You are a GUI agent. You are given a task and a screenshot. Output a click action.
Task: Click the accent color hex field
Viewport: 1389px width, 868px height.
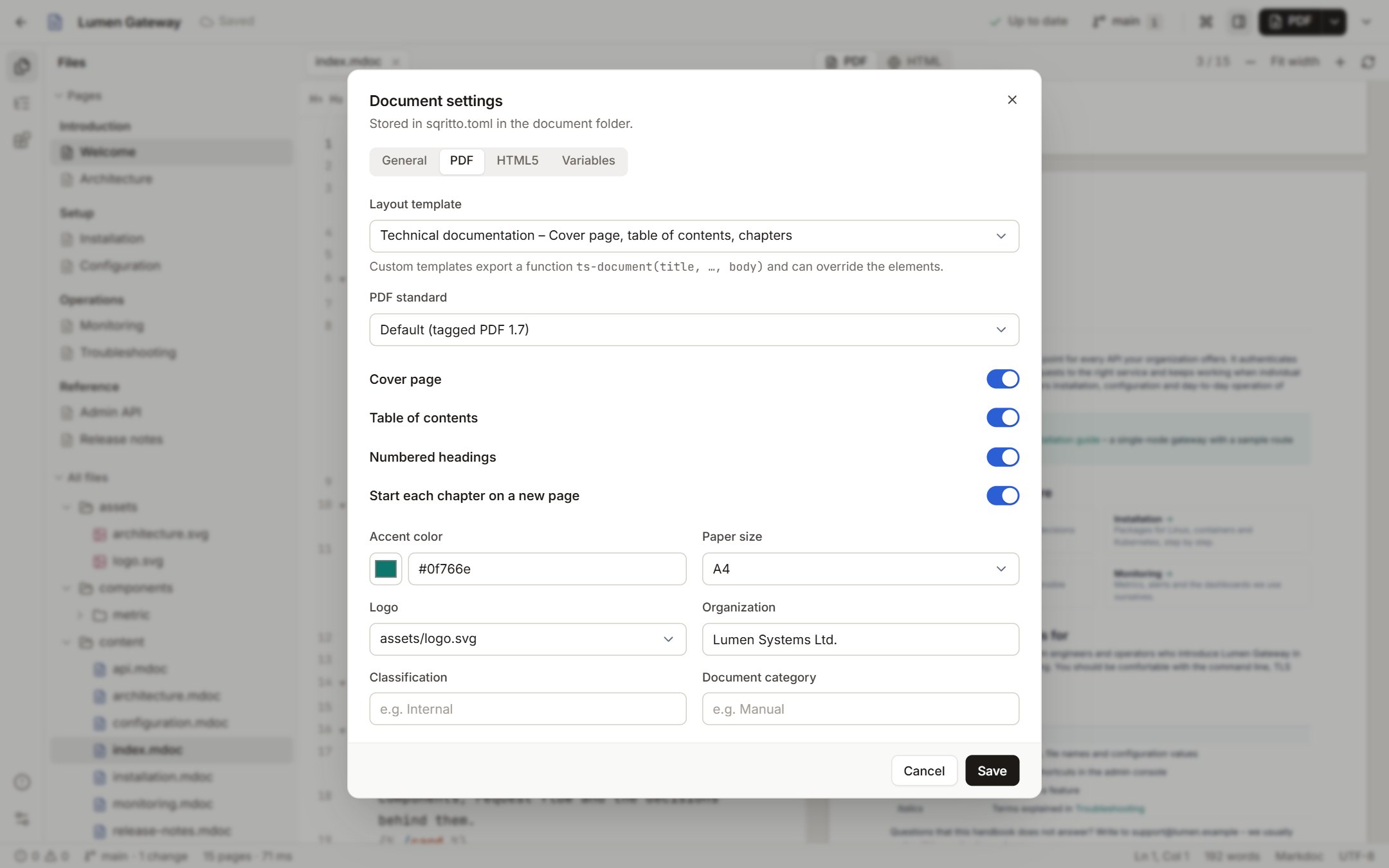point(547,569)
